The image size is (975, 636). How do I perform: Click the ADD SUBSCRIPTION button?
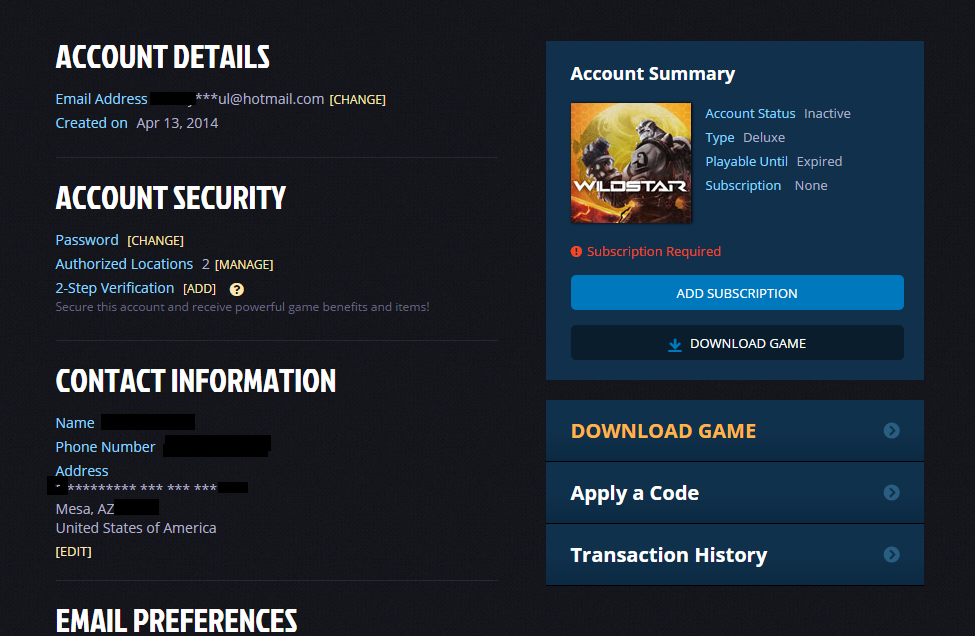pos(737,293)
